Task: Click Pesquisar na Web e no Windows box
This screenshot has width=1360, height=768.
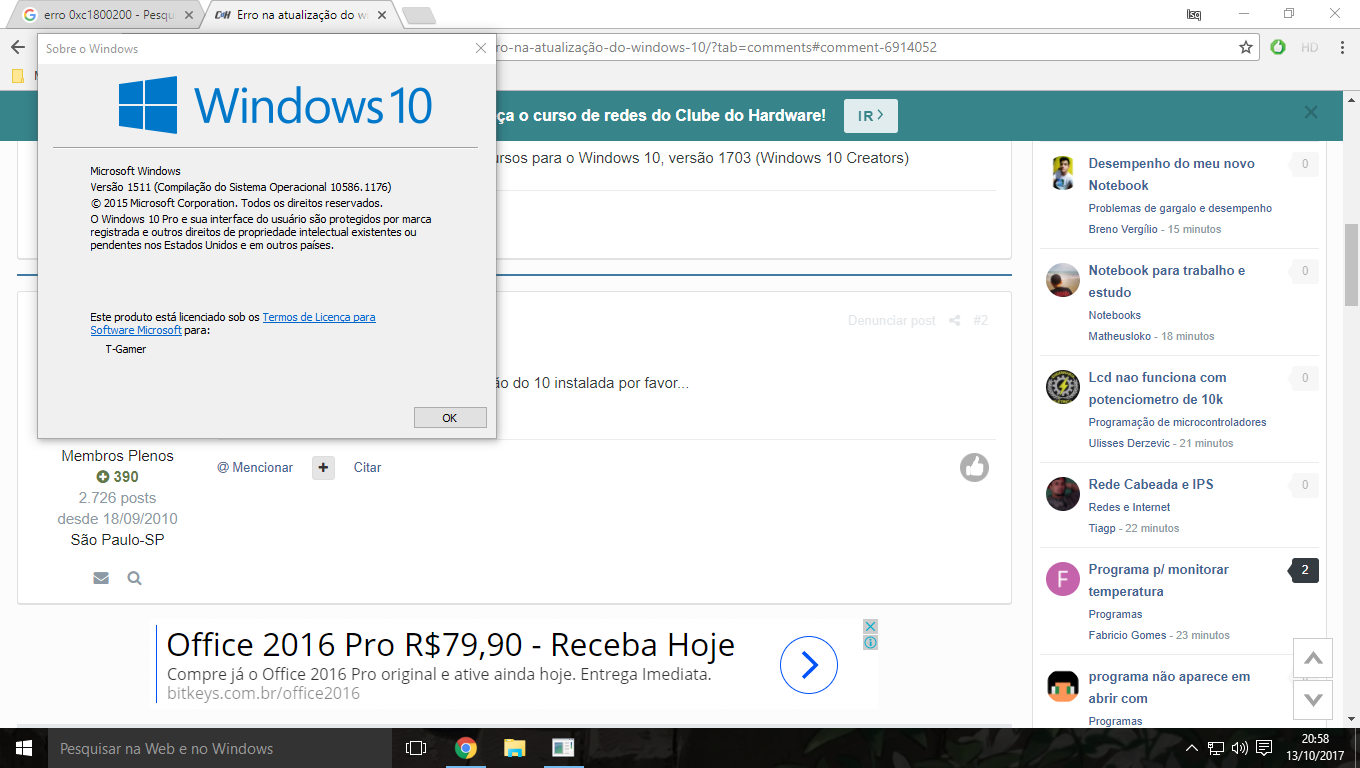Action: [x=220, y=748]
